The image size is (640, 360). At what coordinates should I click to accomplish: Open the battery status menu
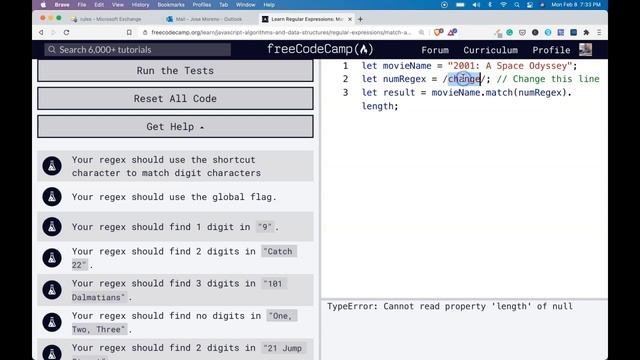[460, 5]
